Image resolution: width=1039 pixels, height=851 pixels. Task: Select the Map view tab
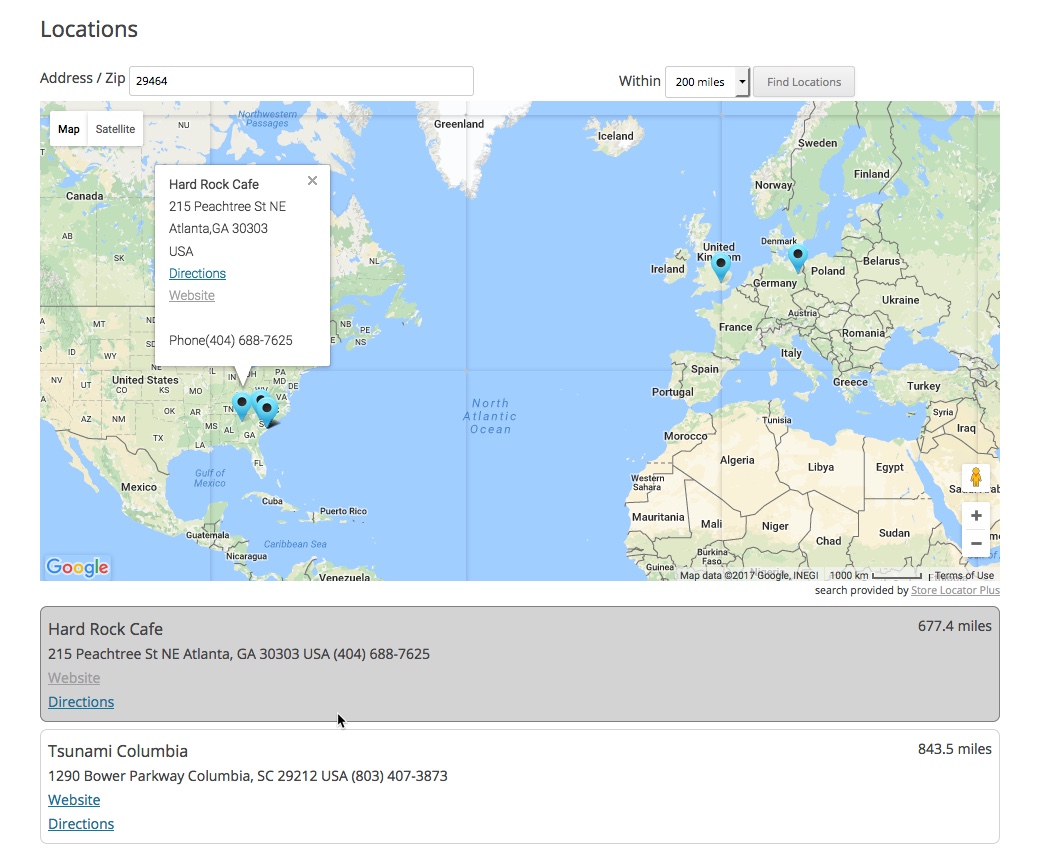coord(69,129)
